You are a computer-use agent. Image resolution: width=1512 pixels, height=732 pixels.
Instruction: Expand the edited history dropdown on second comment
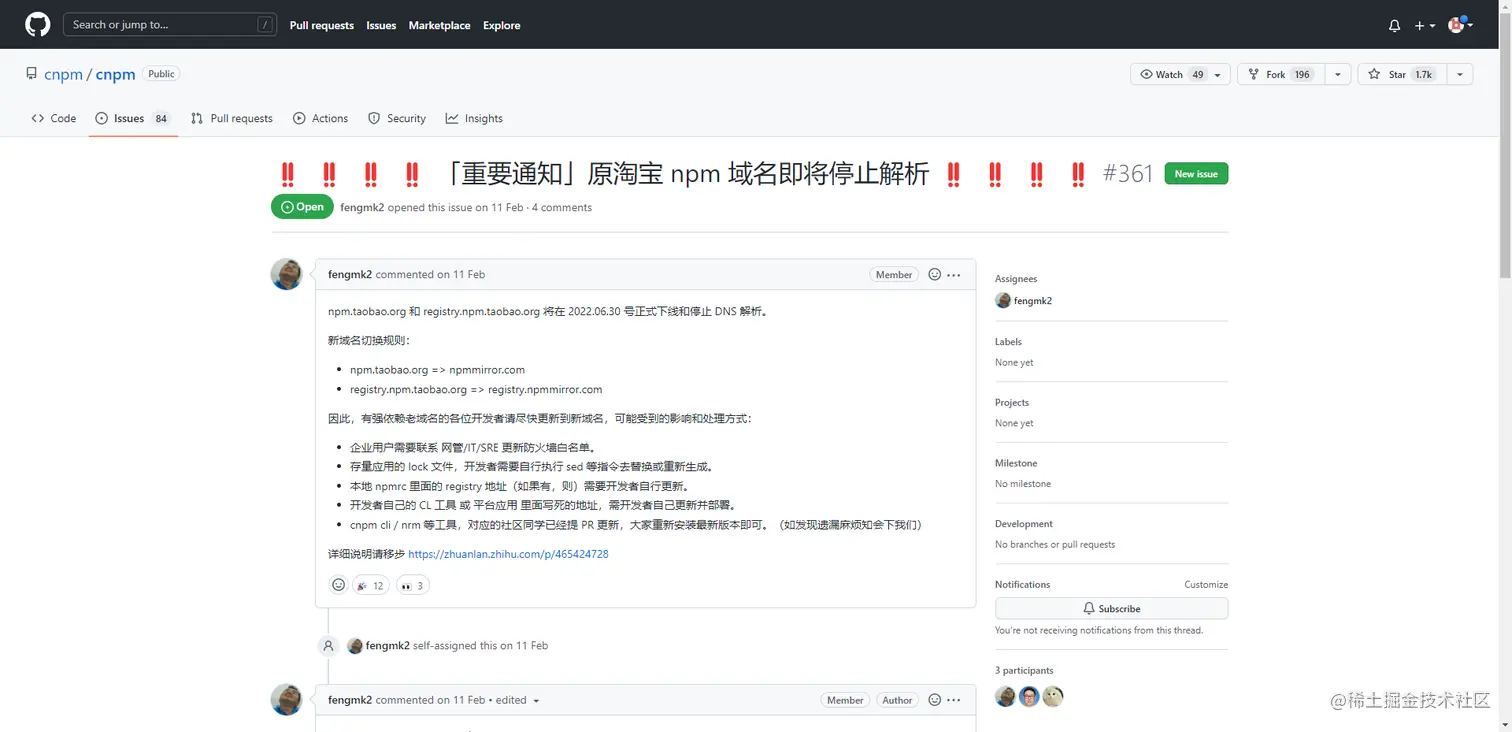tap(518, 701)
